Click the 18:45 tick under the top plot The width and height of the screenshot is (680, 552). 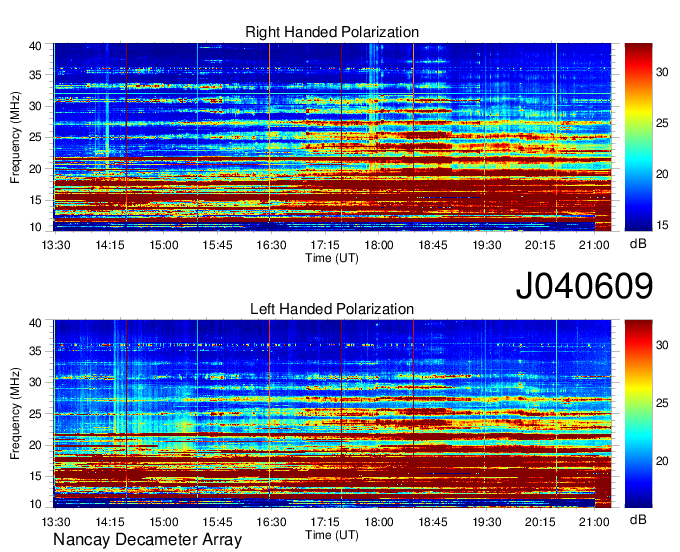click(433, 245)
